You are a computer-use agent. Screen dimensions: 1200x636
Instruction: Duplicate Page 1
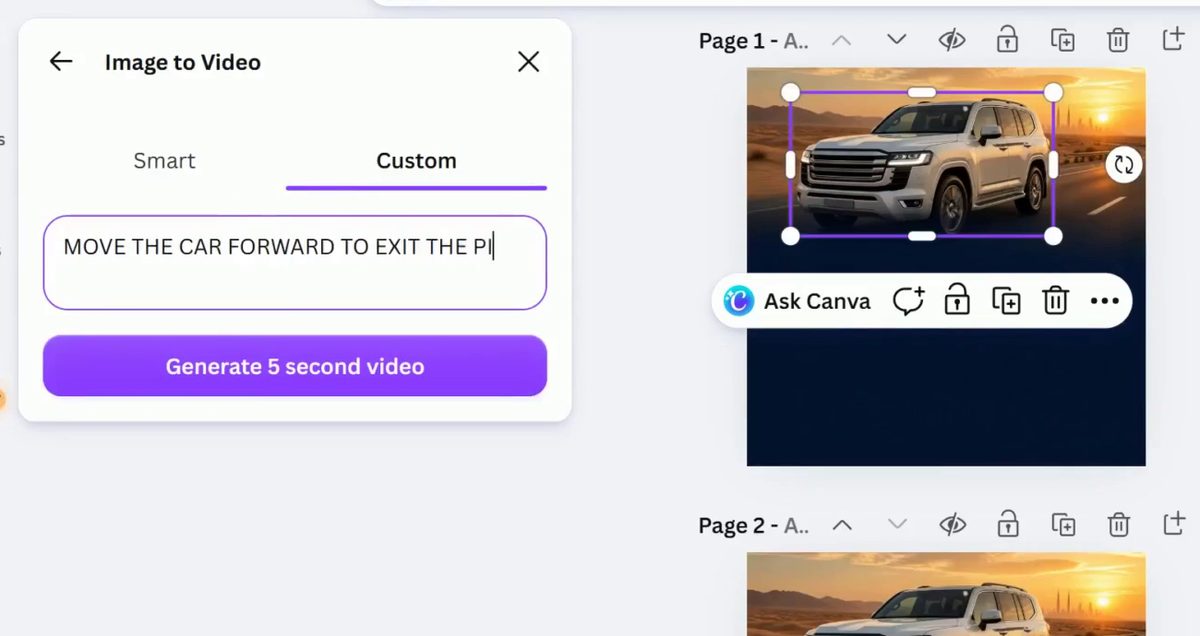1062,40
